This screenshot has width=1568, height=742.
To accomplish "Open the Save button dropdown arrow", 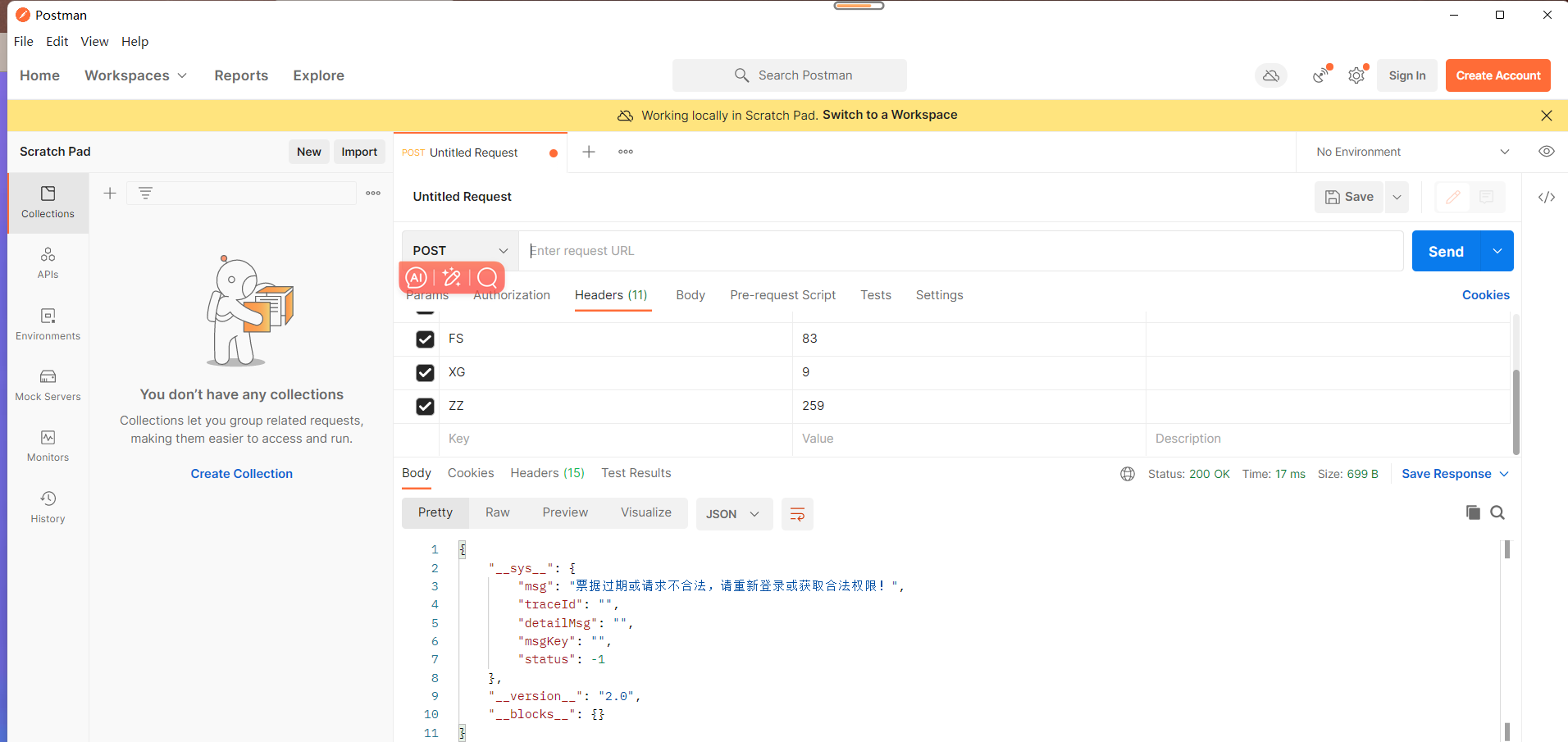I will click(x=1397, y=197).
